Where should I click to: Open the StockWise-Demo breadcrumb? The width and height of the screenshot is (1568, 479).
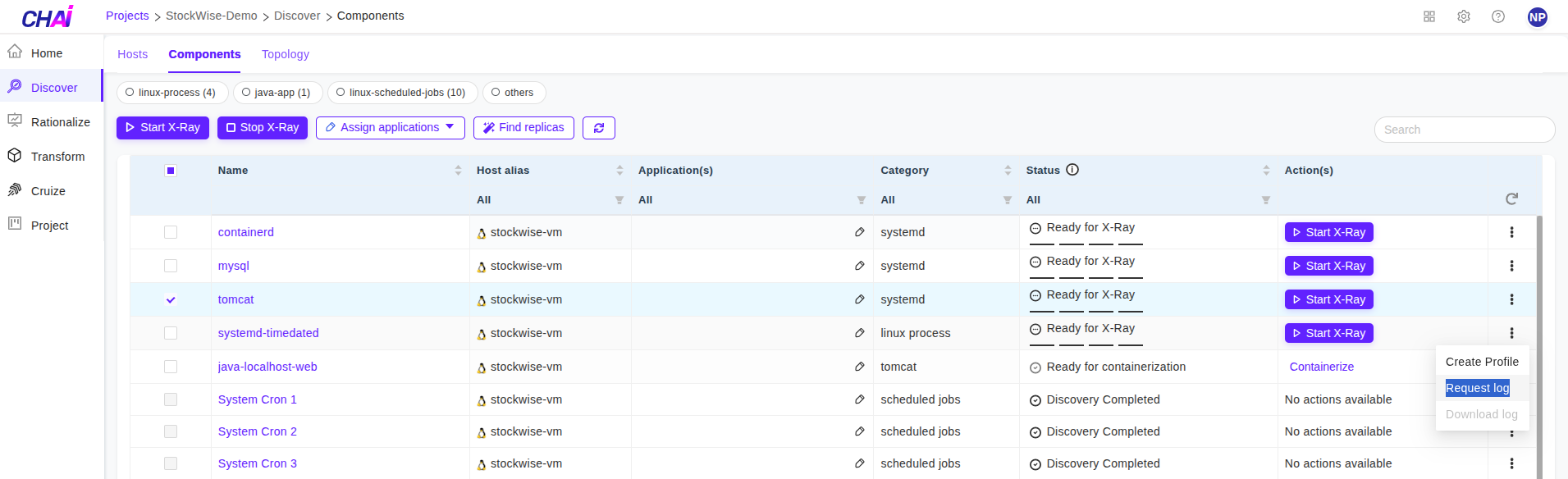coord(212,16)
